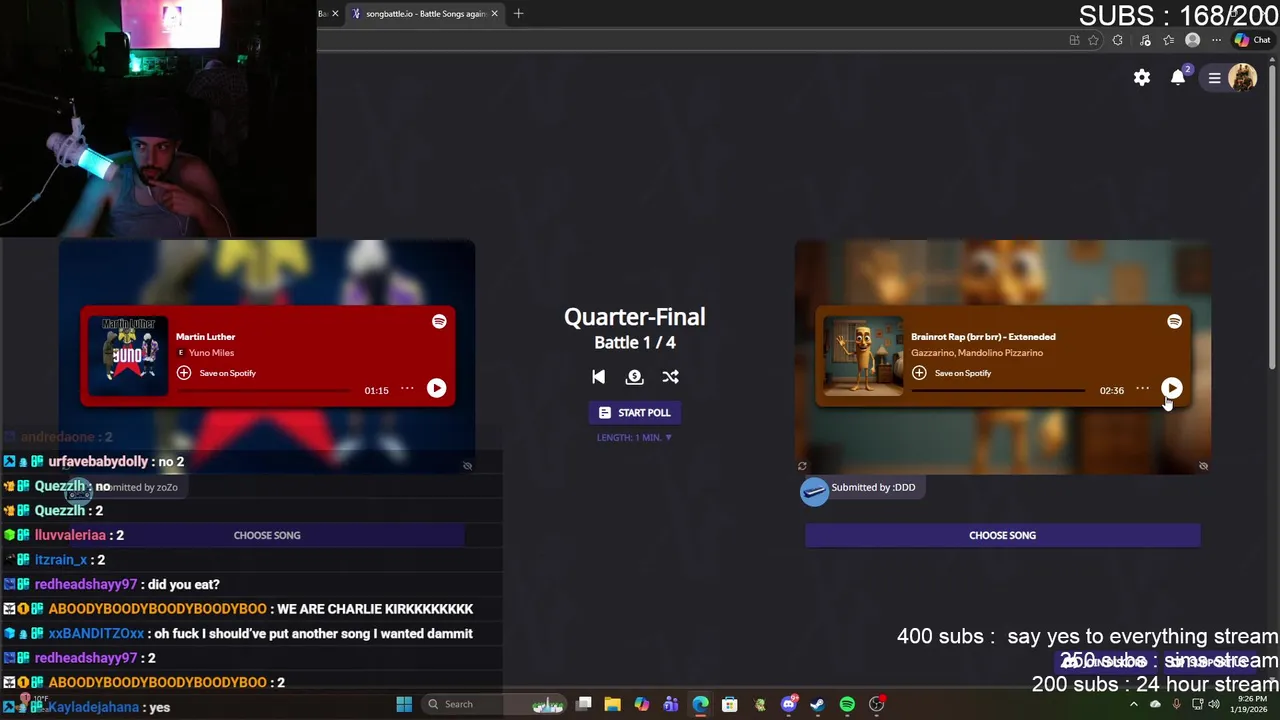Viewport: 1280px width, 720px height.
Task: Open the volume control in system tray
Action: pos(1214,704)
